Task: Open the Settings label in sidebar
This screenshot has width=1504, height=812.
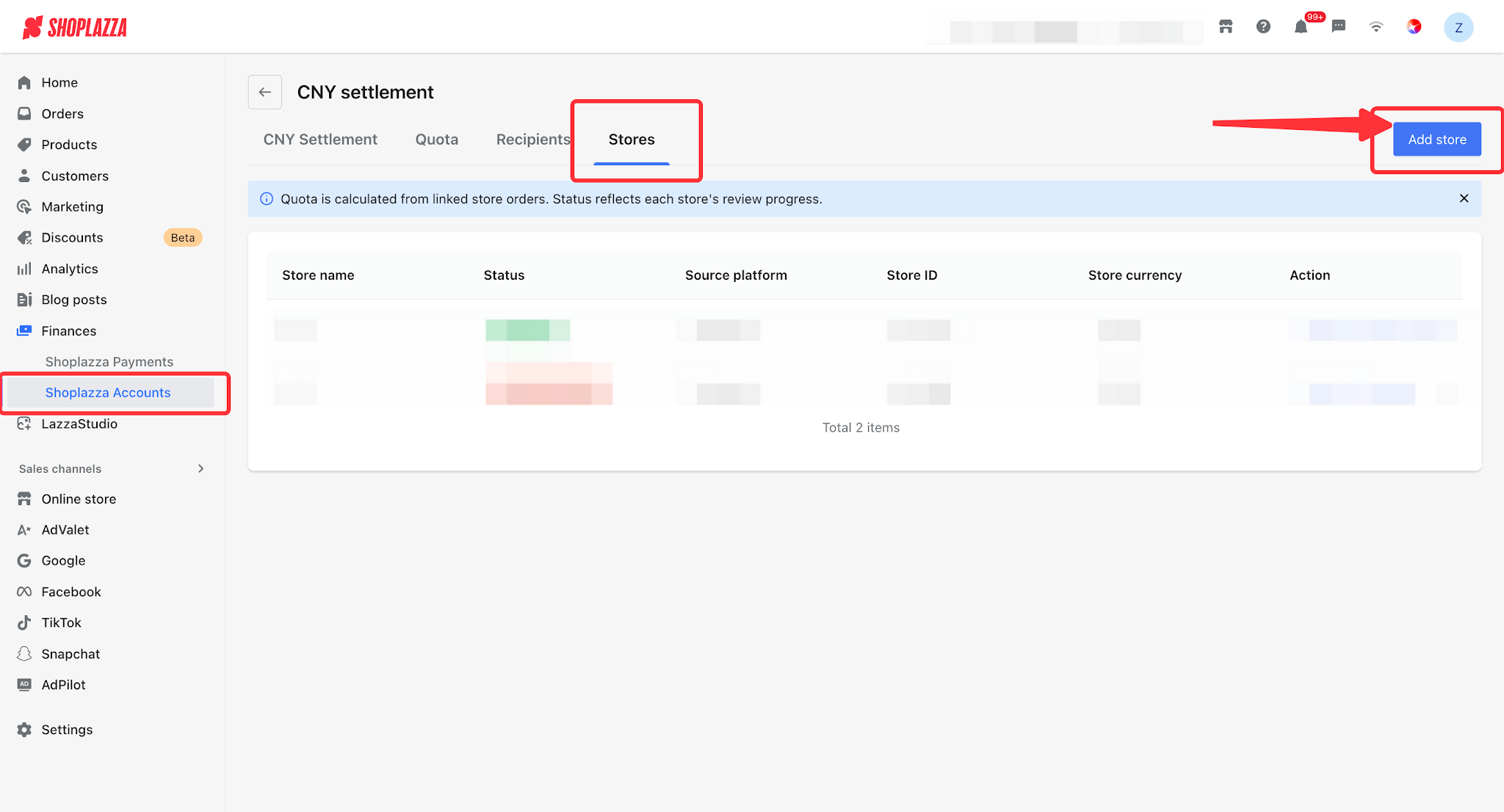Action: tap(67, 730)
